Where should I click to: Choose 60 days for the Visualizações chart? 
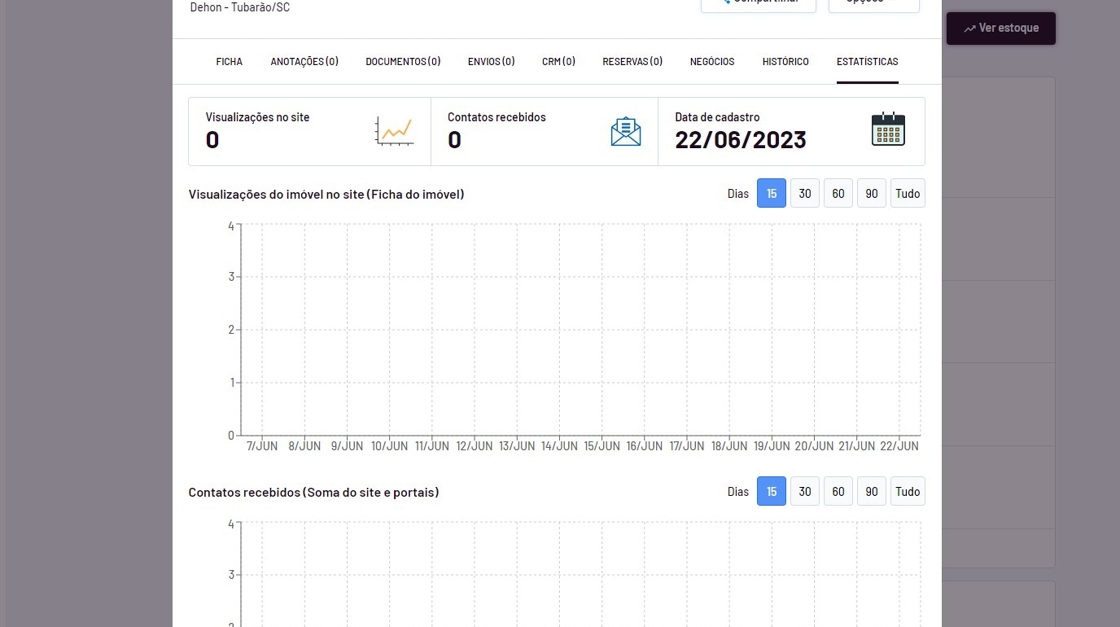(x=838, y=193)
